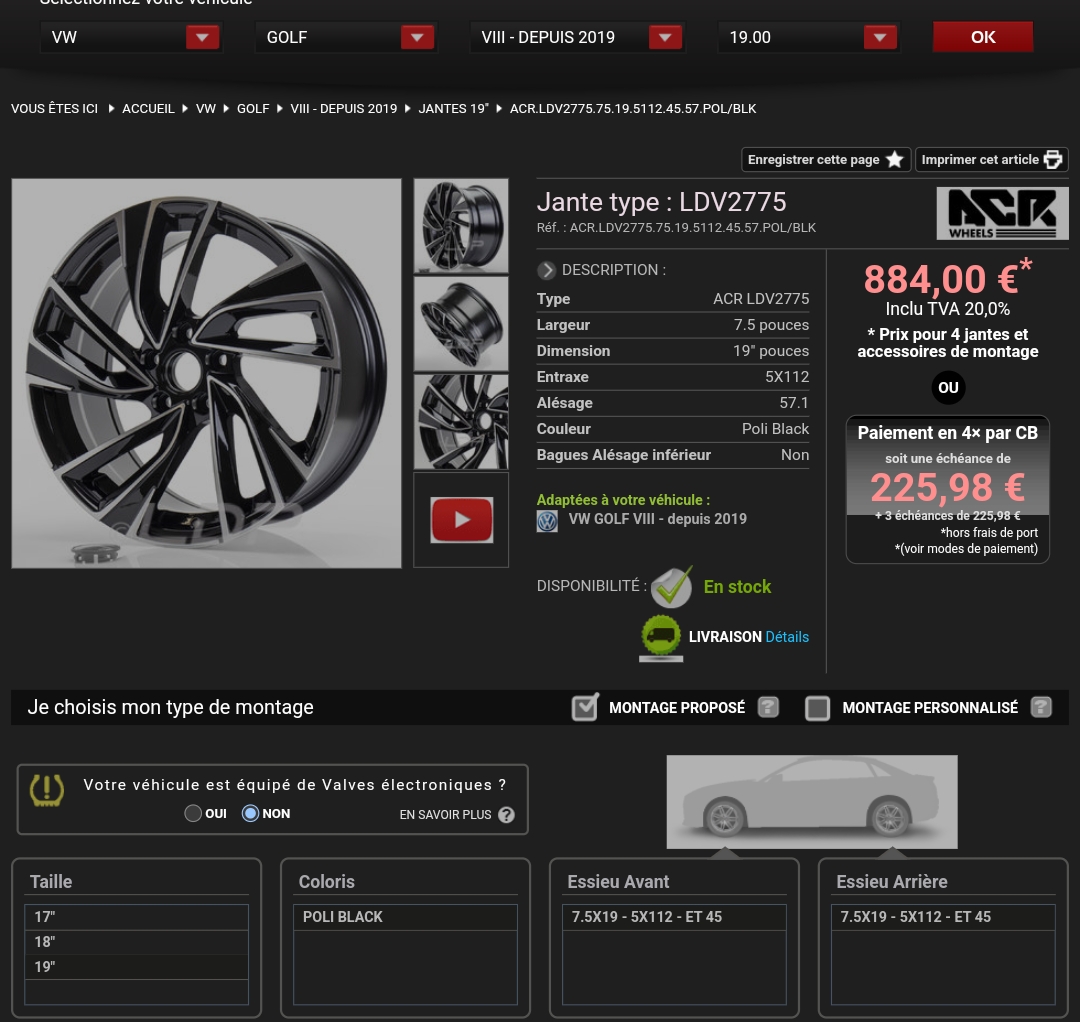
Task: Click the VW logo next to Golf VIII
Action: pyautogui.click(x=548, y=521)
